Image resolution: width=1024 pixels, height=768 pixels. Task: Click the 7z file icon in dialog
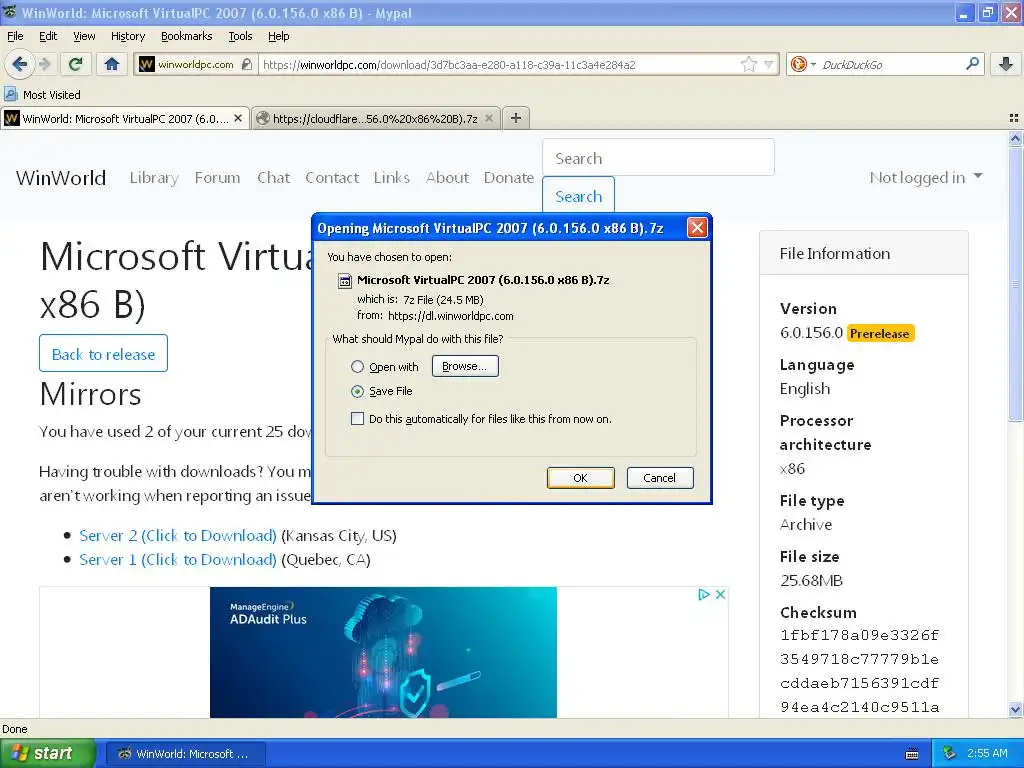coord(344,281)
